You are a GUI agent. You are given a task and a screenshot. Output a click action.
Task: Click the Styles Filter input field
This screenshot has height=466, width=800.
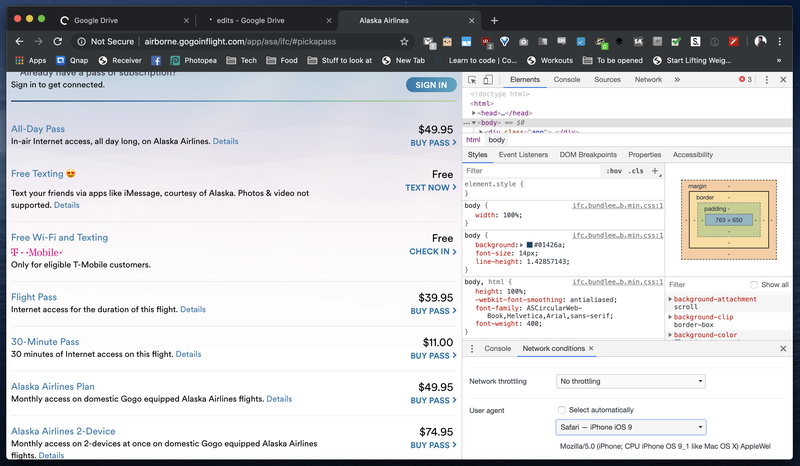point(531,170)
